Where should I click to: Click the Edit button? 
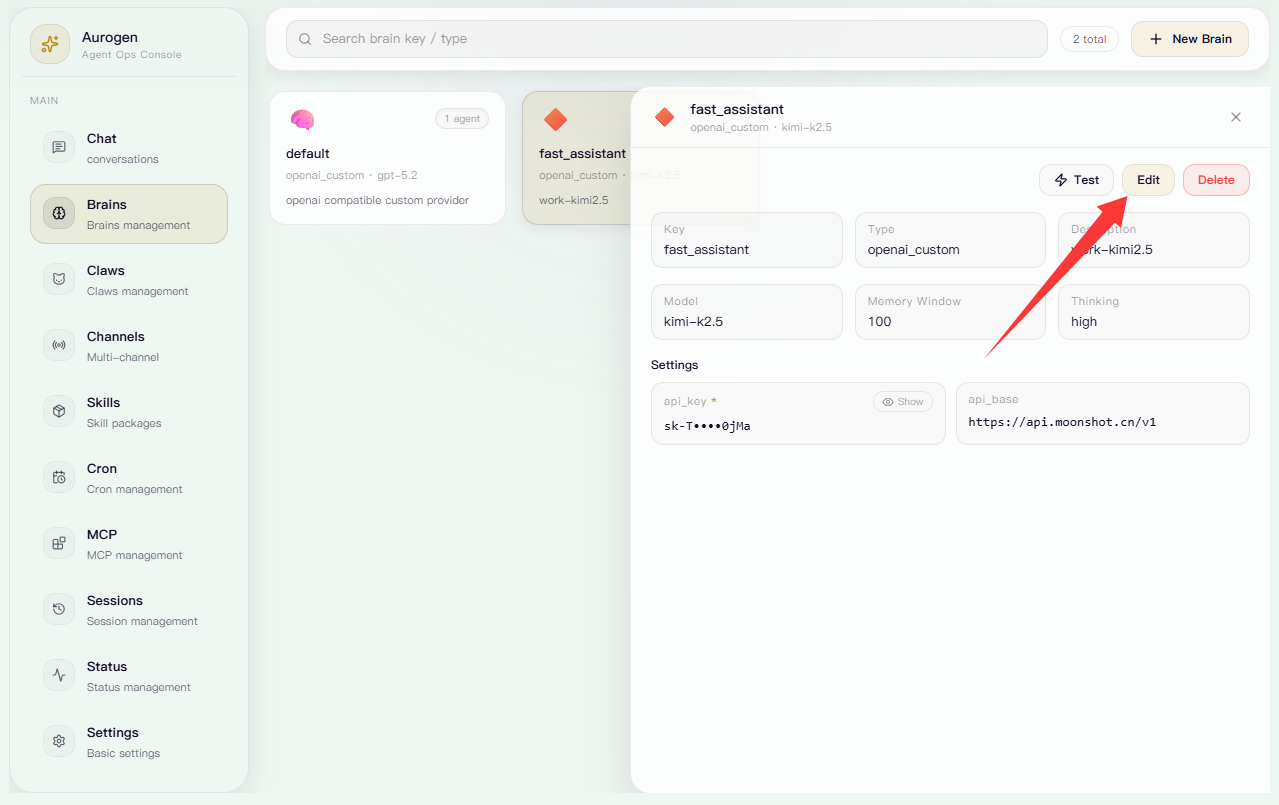(x=1148, y=180)
